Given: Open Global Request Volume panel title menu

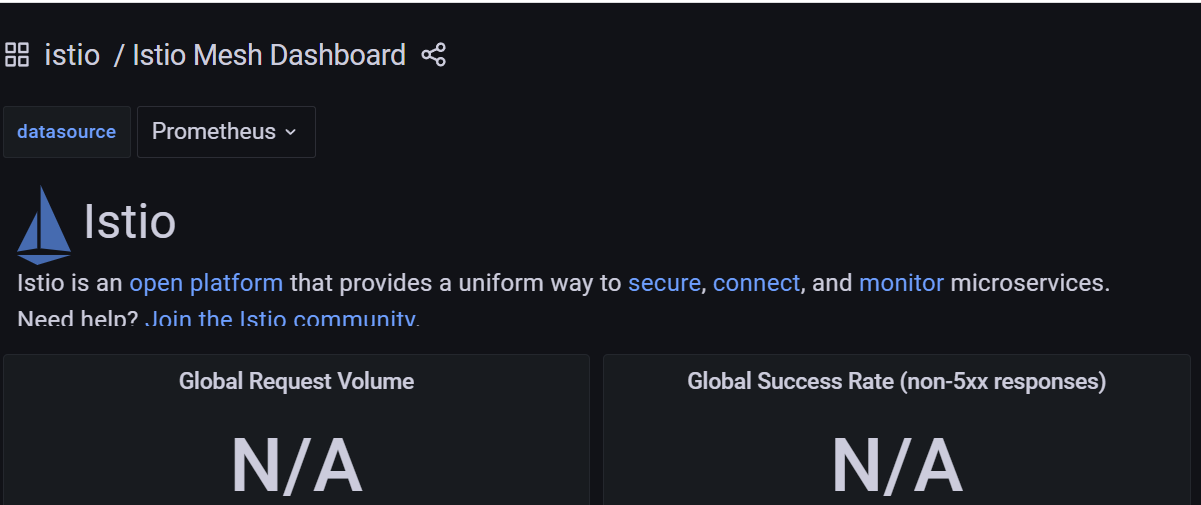Looking at the screenshot, I should click(x=296, y=381).
